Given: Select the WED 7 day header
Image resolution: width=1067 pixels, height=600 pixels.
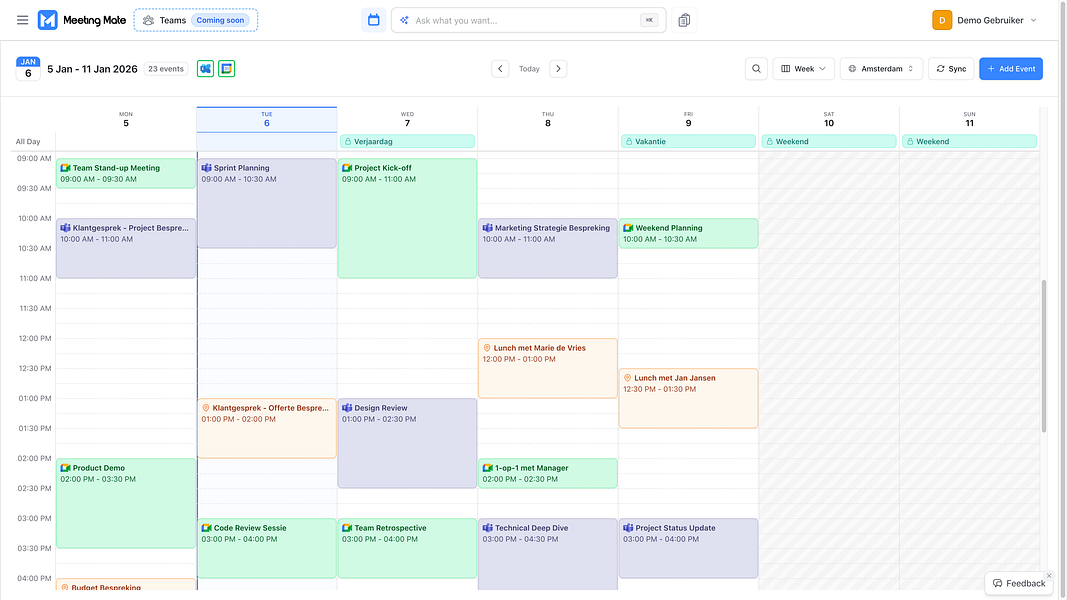Looking at the screenshot, I should click(x=407, y=119).
